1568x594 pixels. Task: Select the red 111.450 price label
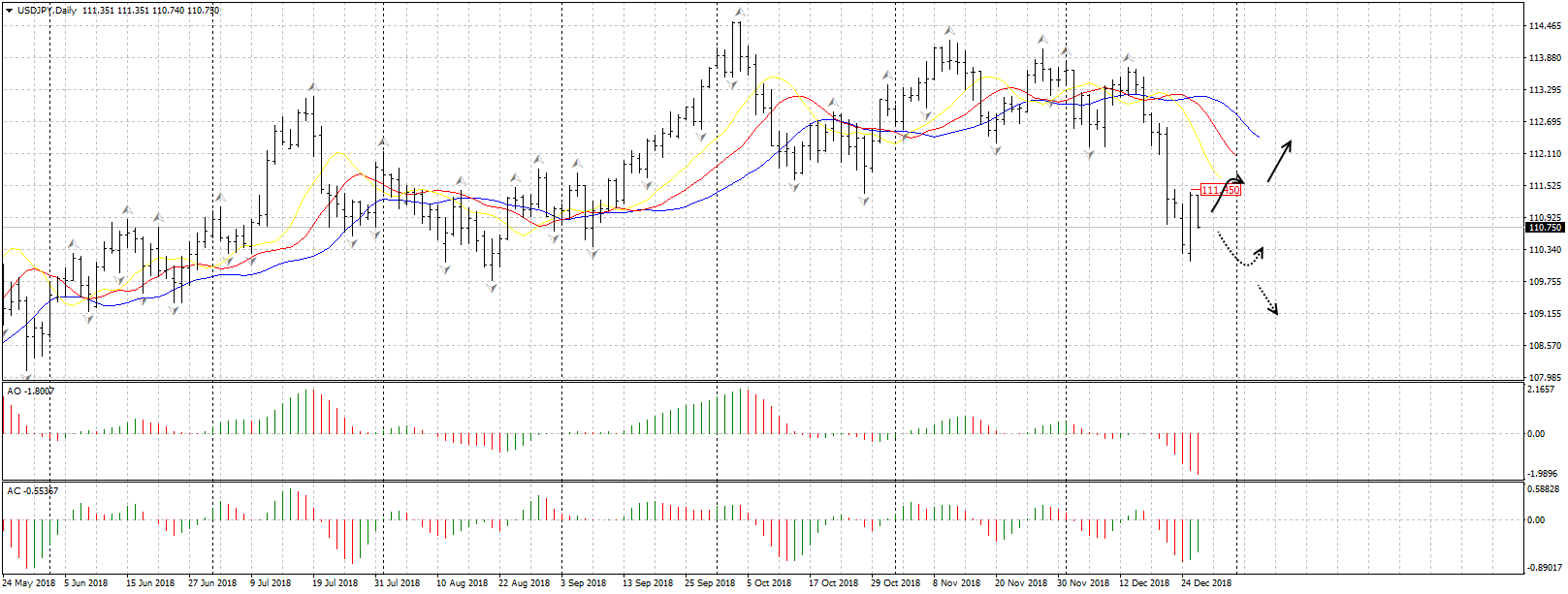(1220, 190)
